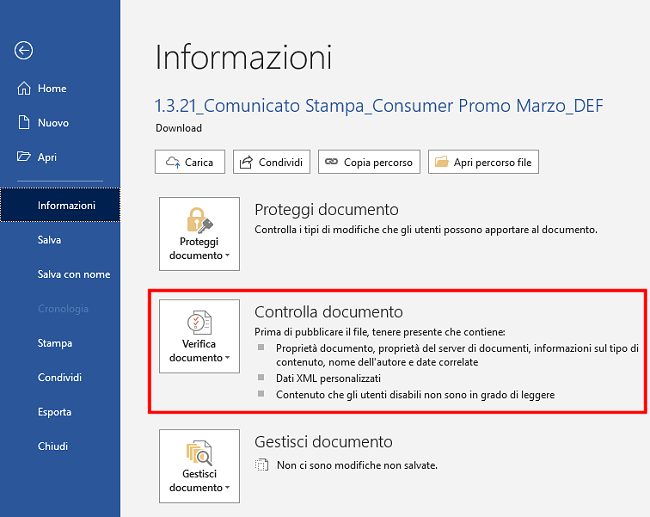Click the Controlla documento heading
650x517 pixels.
tap(328, 312)
